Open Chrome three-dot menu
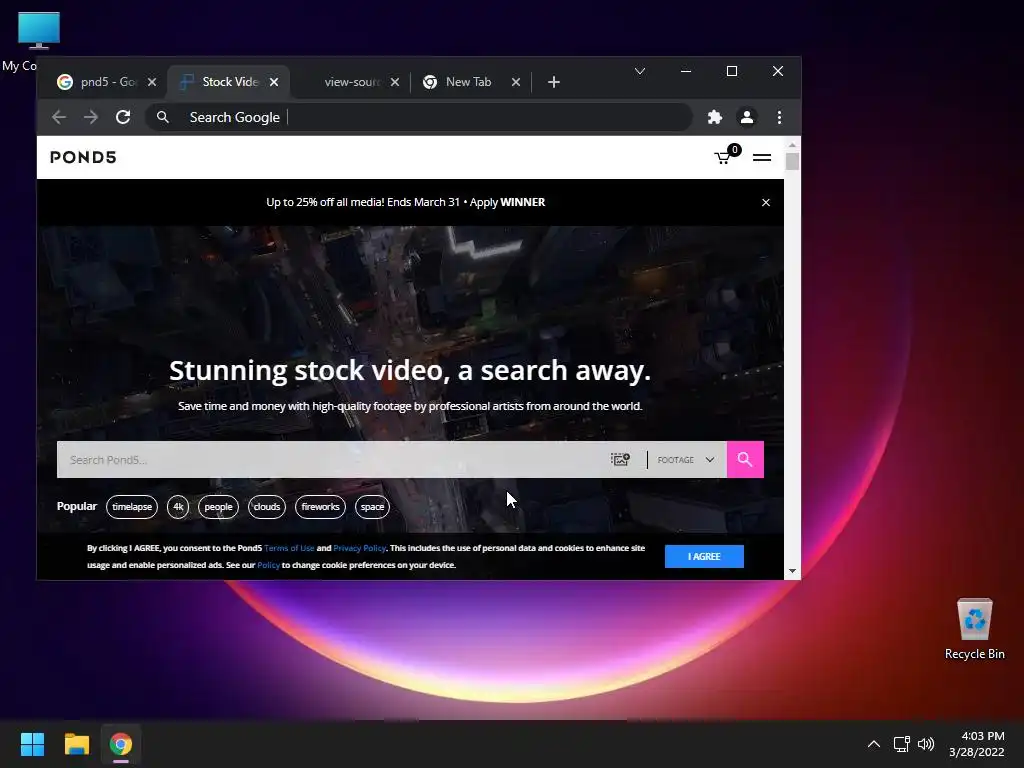This screenshot has width=1024, height=768. click(779, 117)
